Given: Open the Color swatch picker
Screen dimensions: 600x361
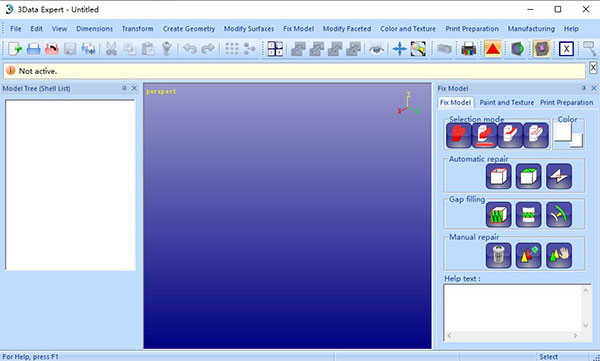Looking at the screenshot, I should [568, 135].
